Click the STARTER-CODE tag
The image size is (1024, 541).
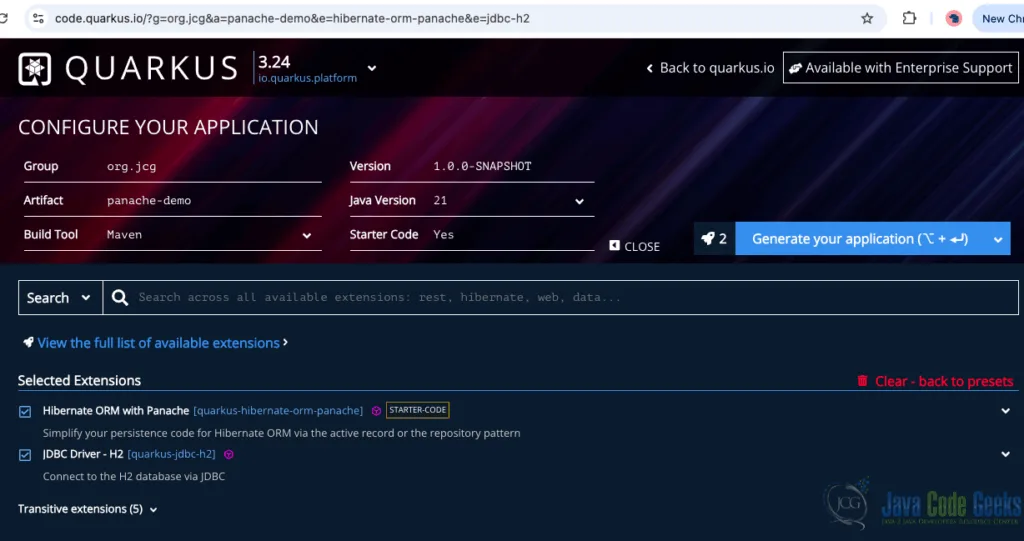coord(417,410)
